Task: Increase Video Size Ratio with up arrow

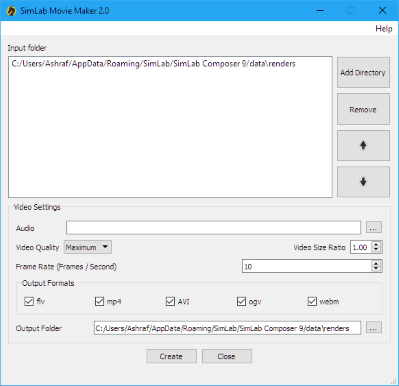Action: 376,245
